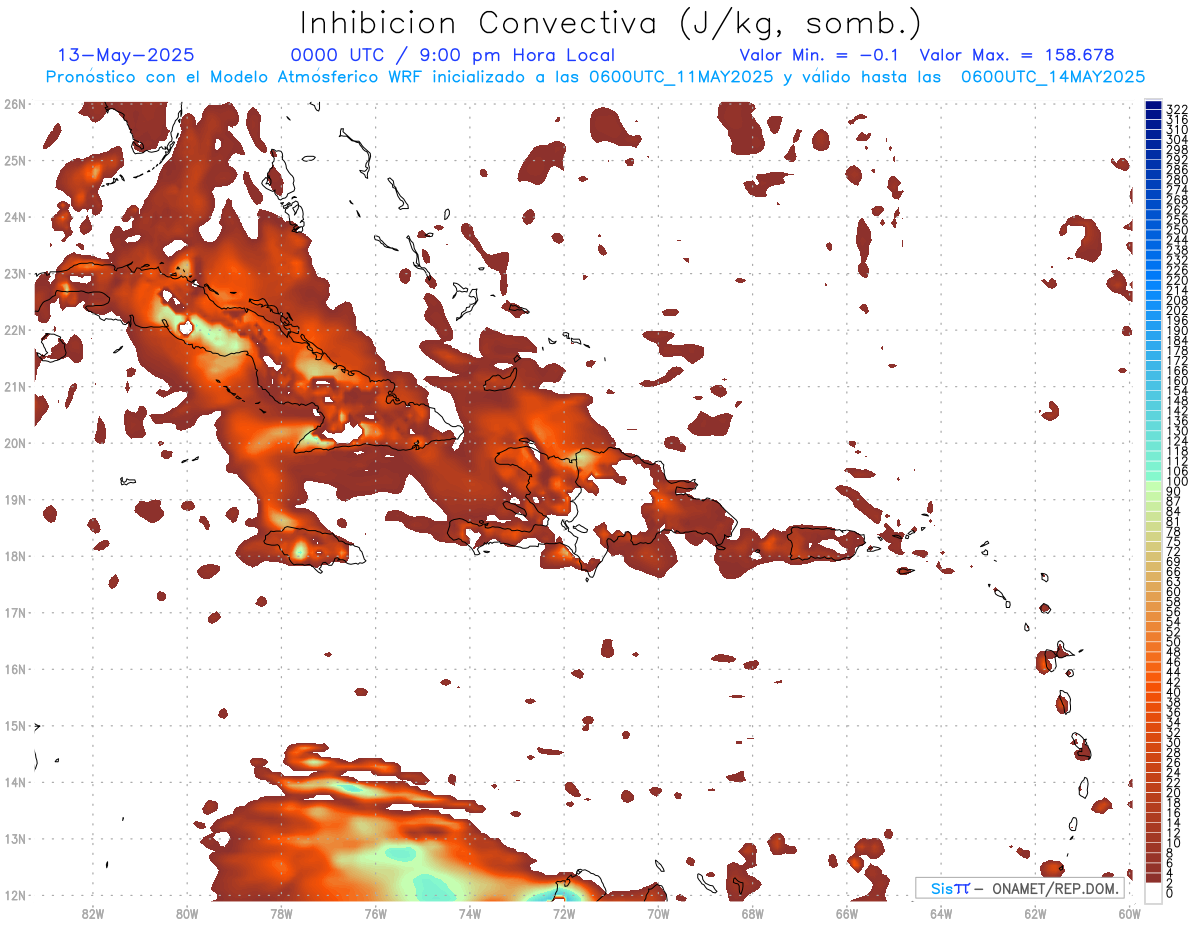
Task: Click the '80W' longitude label
Action: pos(187,913)
